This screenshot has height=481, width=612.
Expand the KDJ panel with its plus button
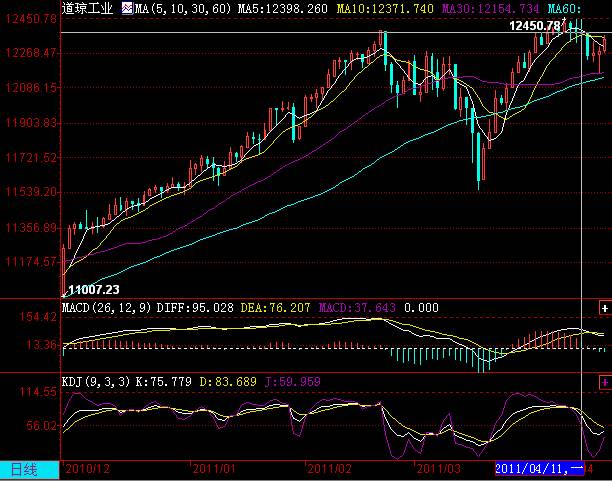point(605,382)
